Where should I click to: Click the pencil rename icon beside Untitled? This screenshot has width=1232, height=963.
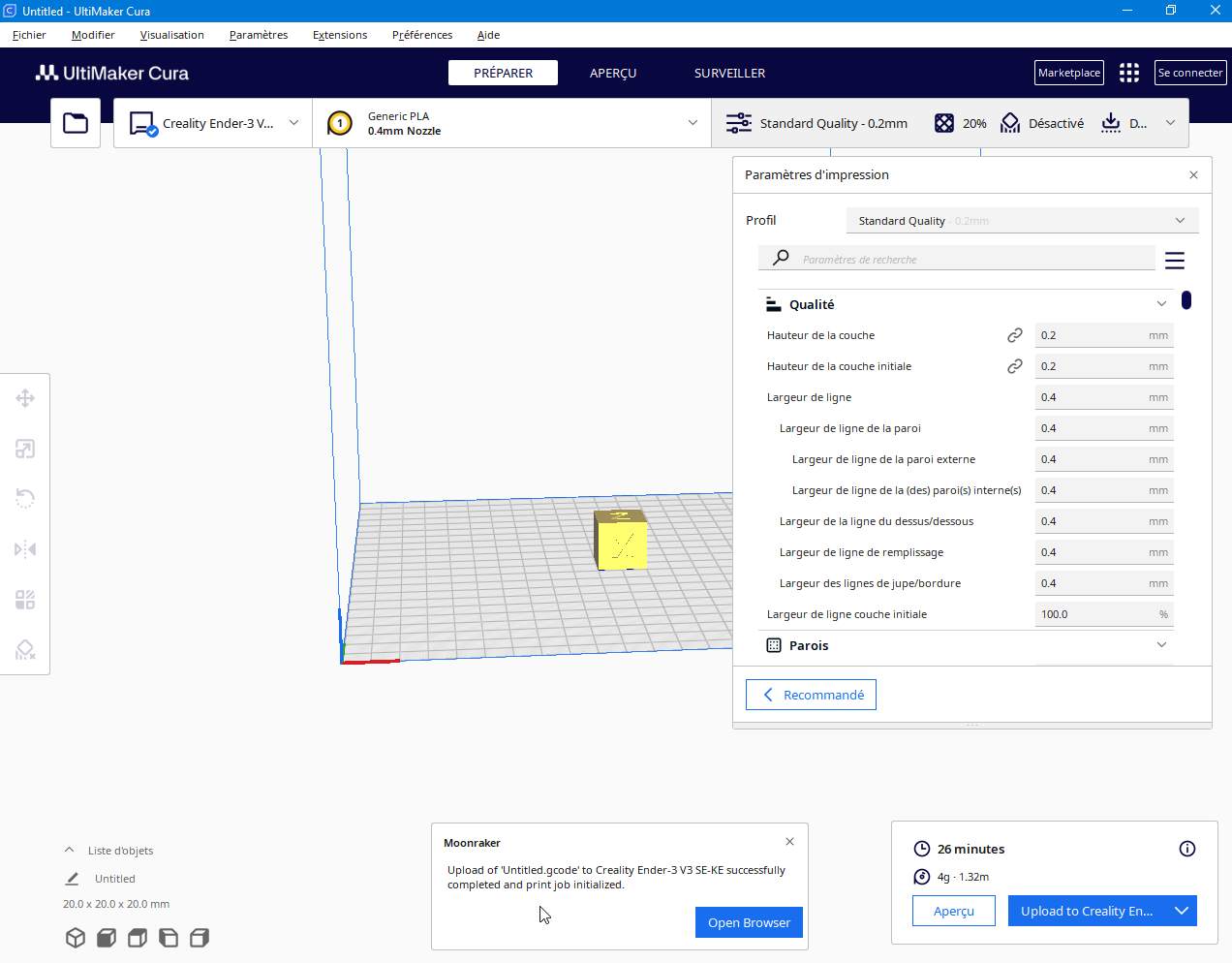(72, 879)
